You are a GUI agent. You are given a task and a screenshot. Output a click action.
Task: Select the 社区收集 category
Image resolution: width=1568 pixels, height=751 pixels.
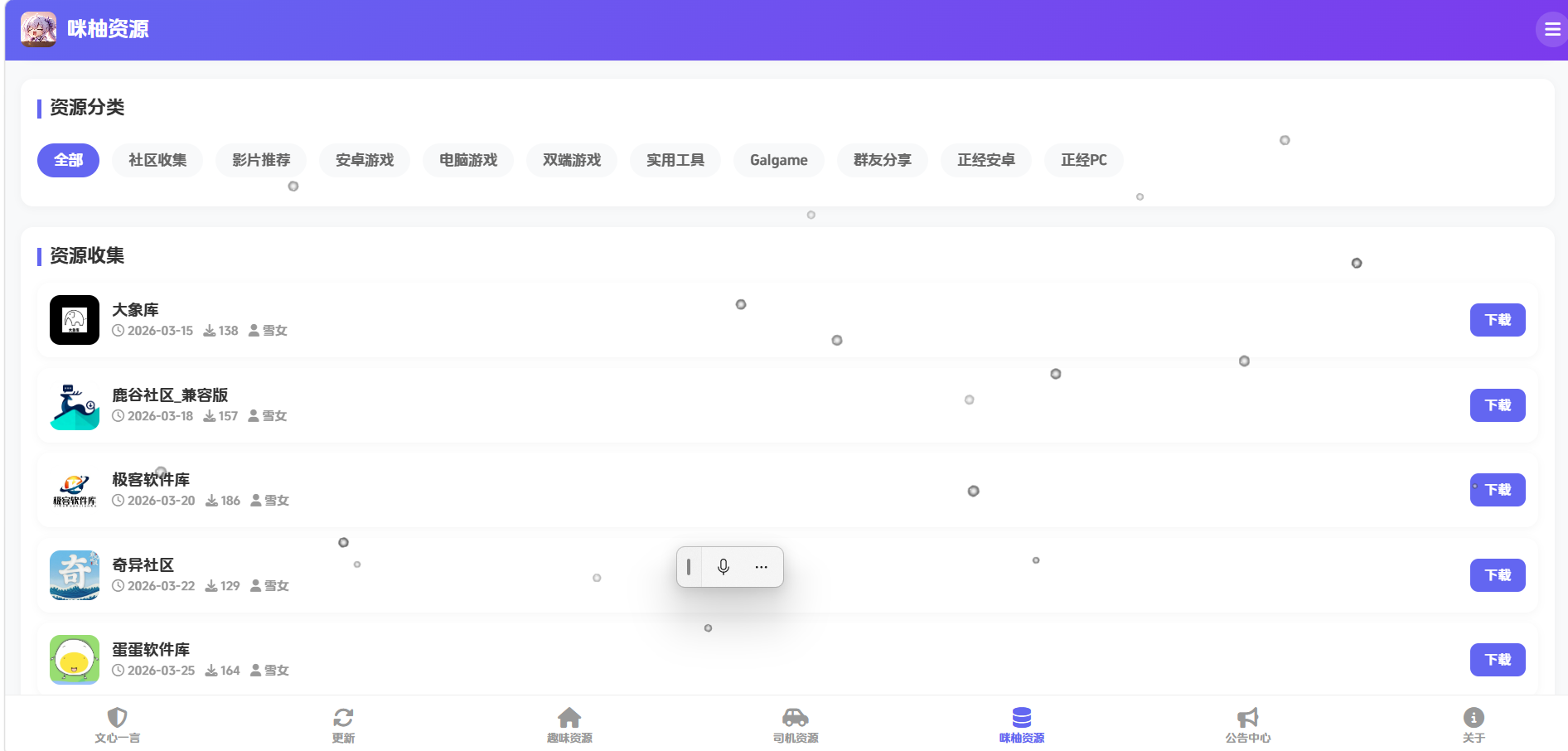(x=157, y=160)
